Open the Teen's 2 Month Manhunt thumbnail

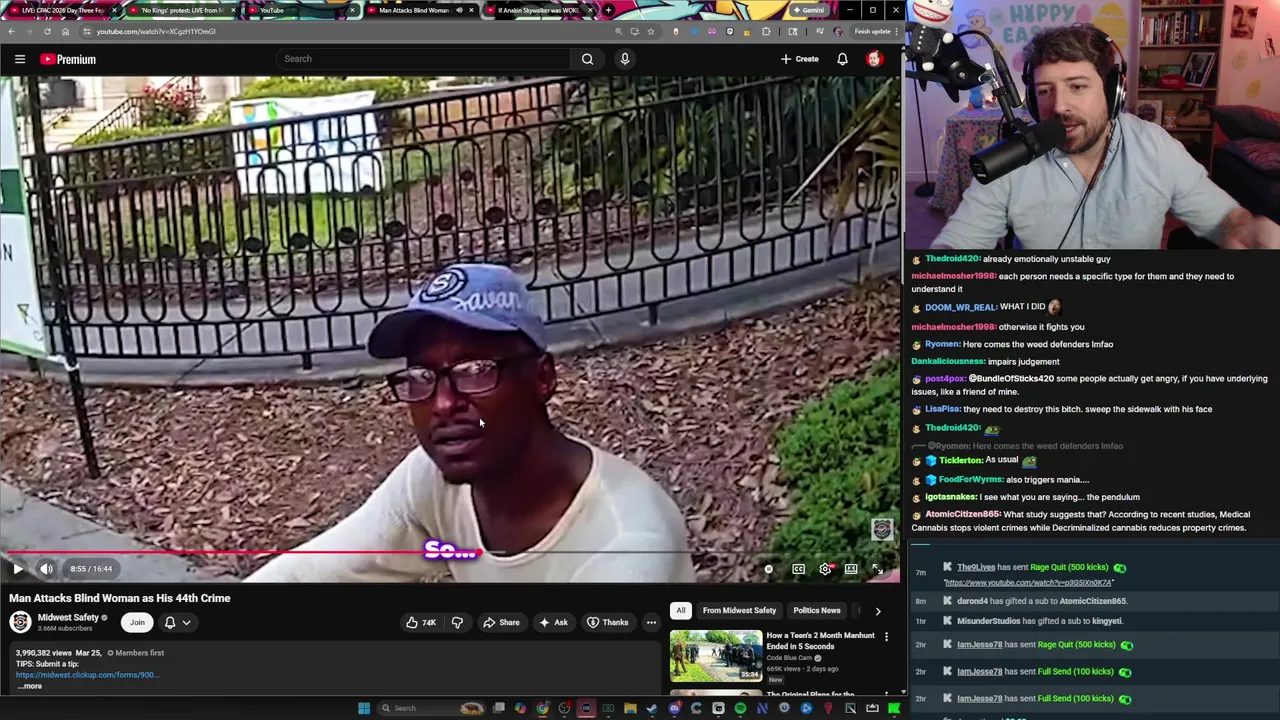pos(716,656)
